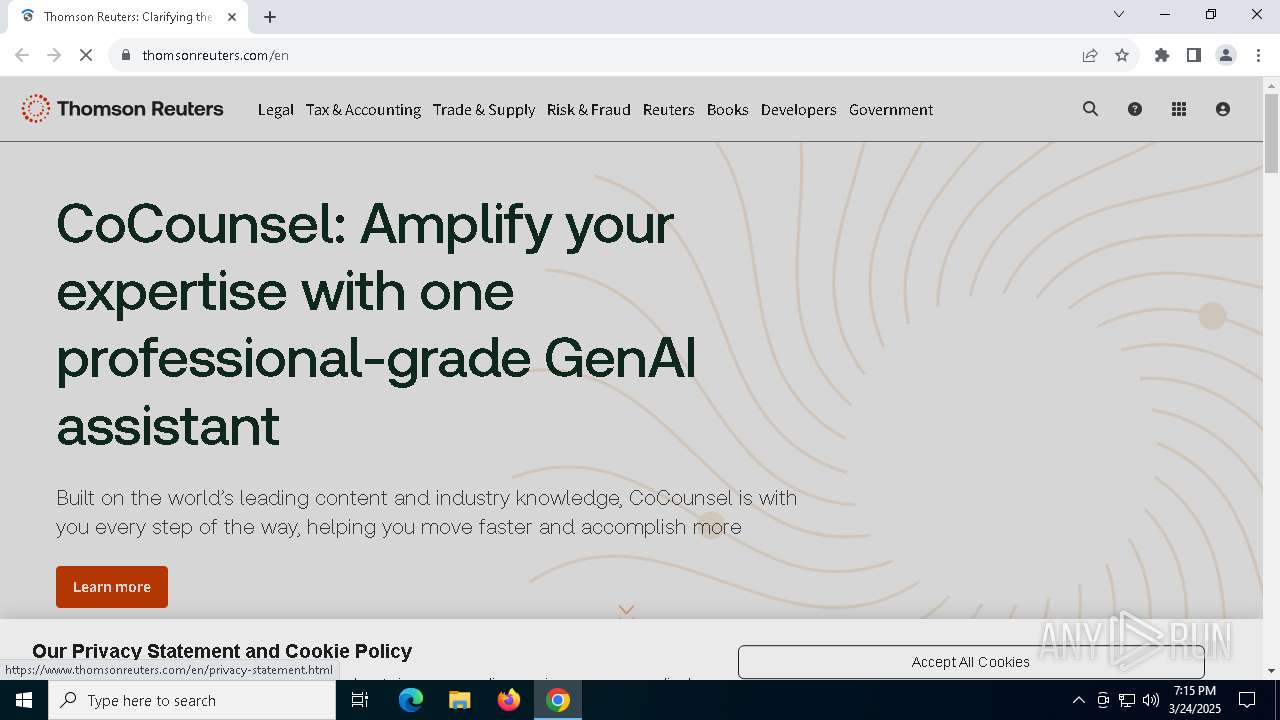Viewport: 1280px width, 720px height.
Task: Open the apps grid icon
Action: click(1179, 109)
